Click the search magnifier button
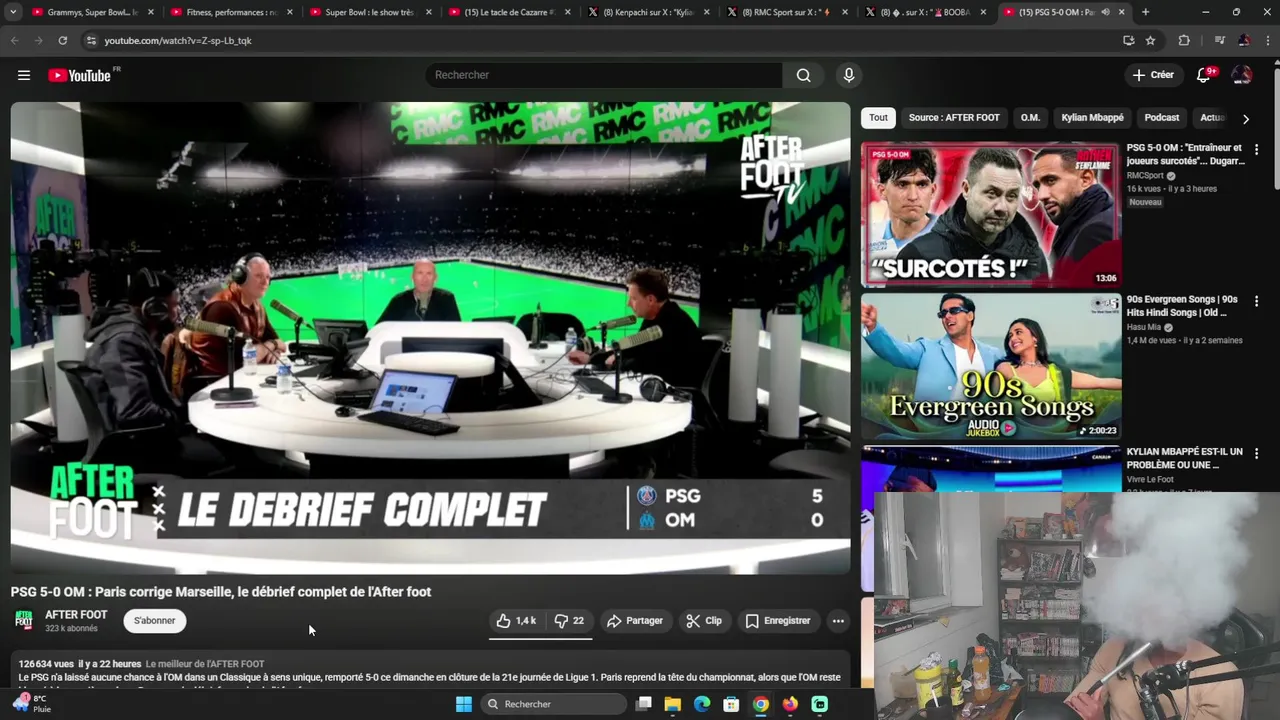The width and height of the screenshot is (1280, 720). pyautogui.click(x=804, y=75)
